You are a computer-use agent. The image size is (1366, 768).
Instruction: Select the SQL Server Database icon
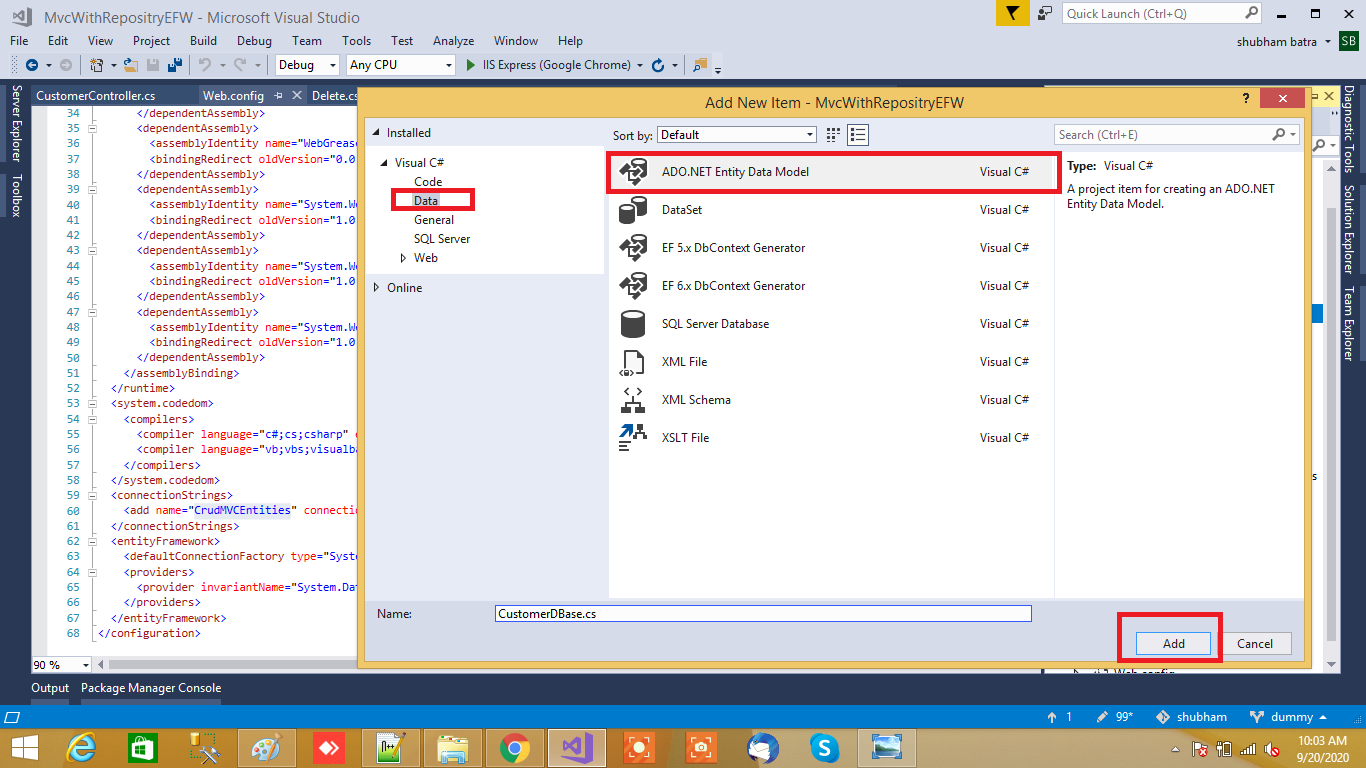[633, 324]
